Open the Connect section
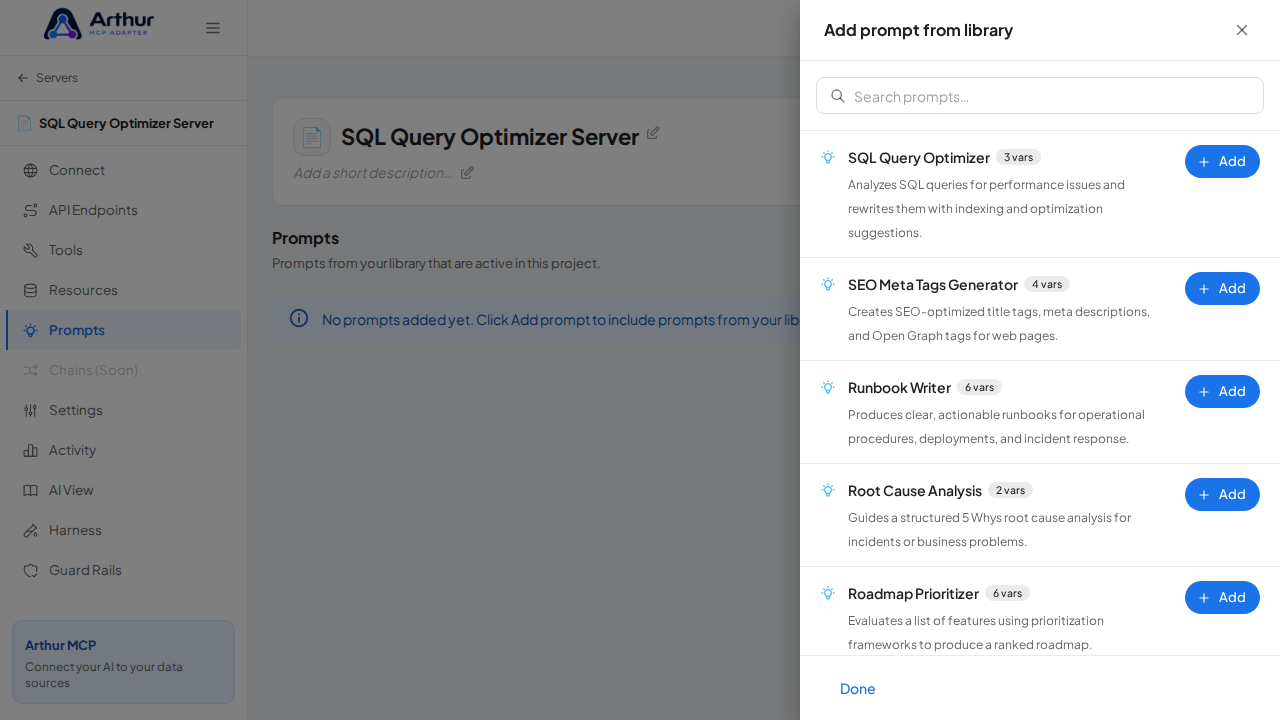 tap(123, 170)
